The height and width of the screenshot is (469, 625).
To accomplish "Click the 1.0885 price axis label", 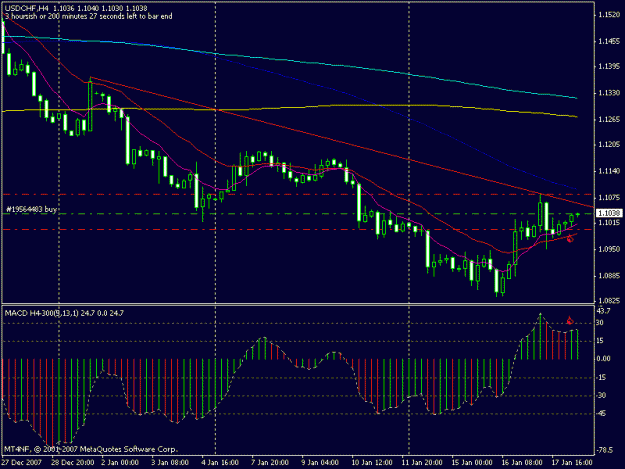I will (609, 275).
